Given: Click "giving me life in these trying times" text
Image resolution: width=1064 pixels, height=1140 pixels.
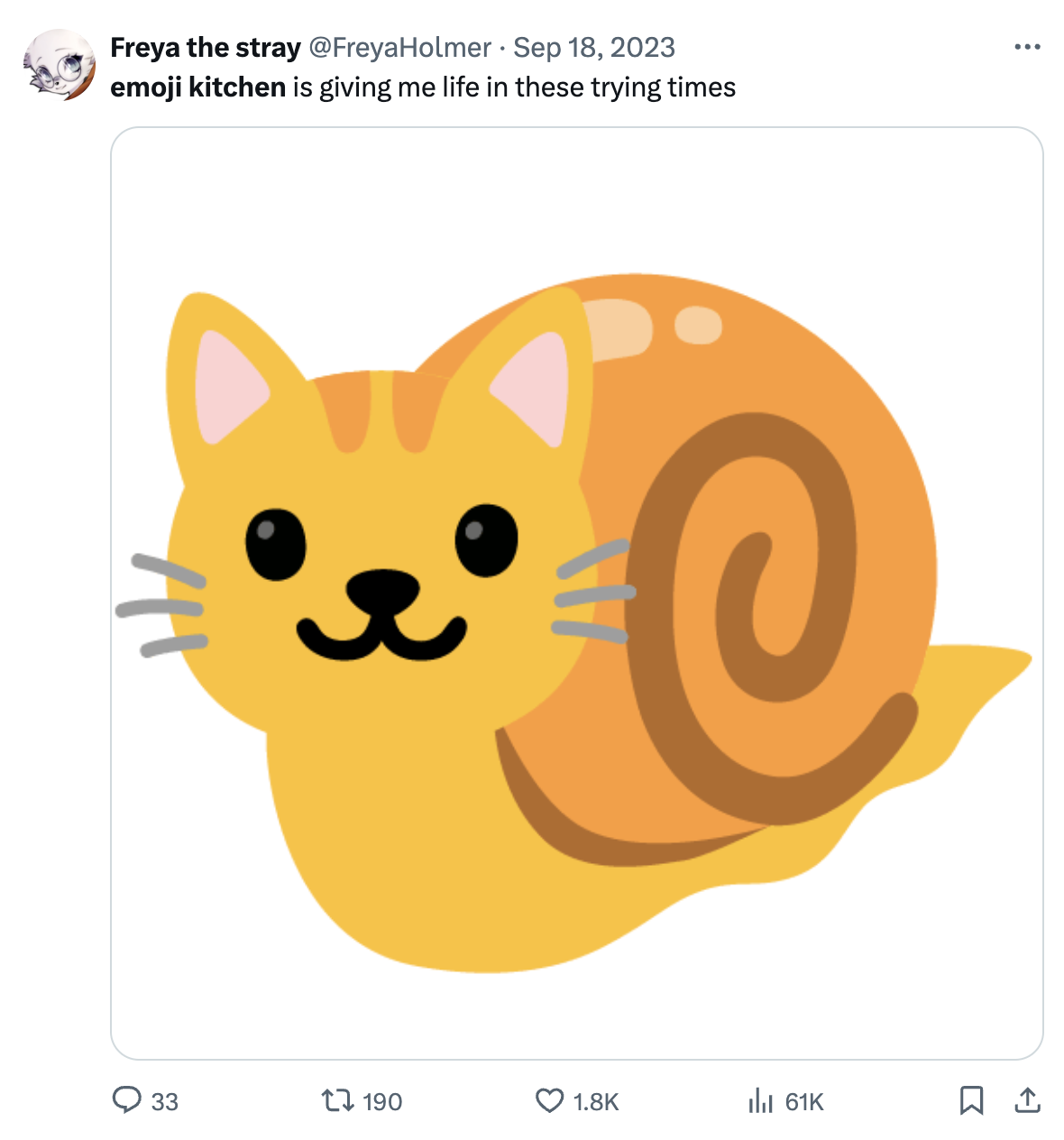Looking at the screenshot, I should click(x=527, y=87).
